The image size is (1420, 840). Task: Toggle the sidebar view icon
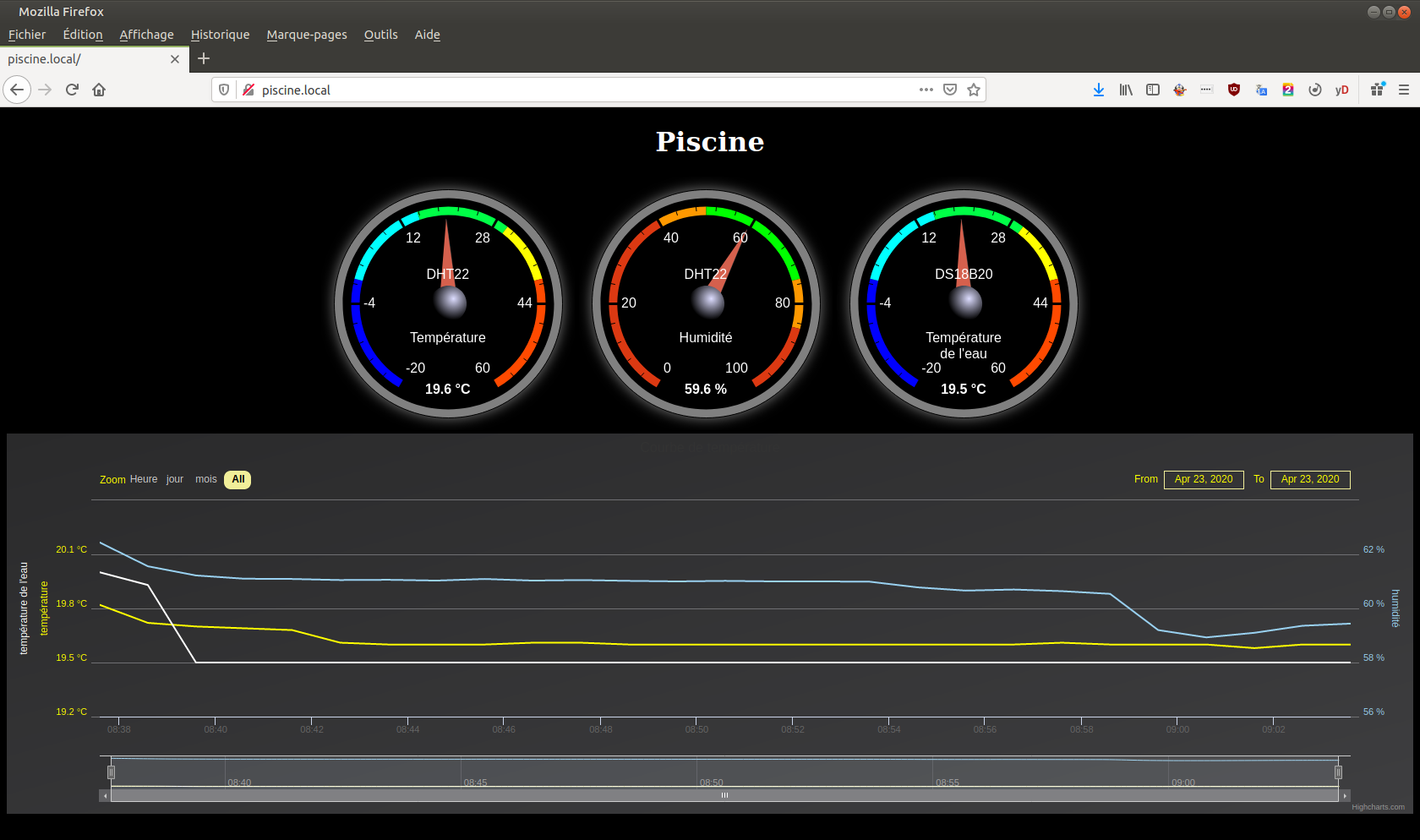click(1152, 90)
